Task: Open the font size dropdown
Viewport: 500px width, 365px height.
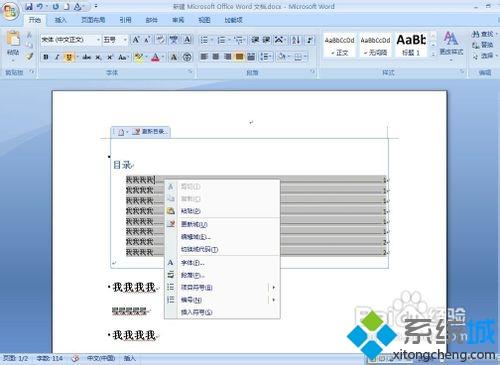Action: (x=125, y=40)
